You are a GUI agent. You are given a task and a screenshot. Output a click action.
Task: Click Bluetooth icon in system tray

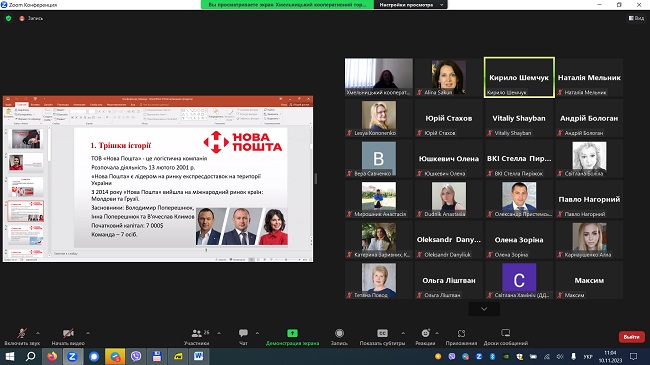pyautogui.click(x=492, y=356)
